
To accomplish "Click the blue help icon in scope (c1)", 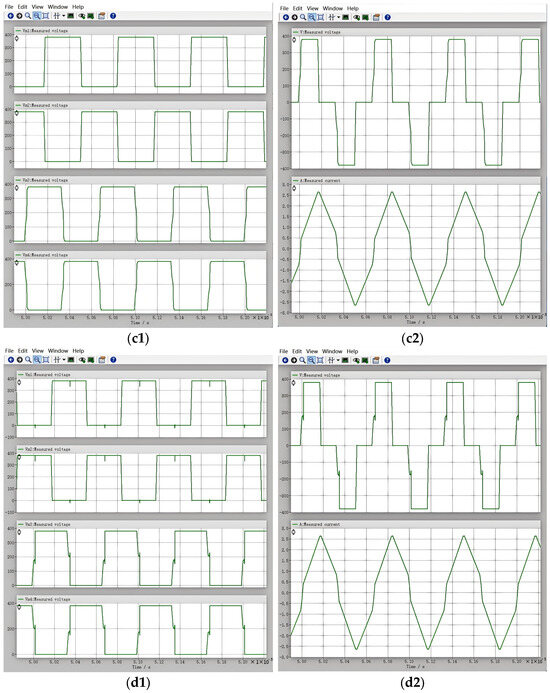I will pos(113,15).
